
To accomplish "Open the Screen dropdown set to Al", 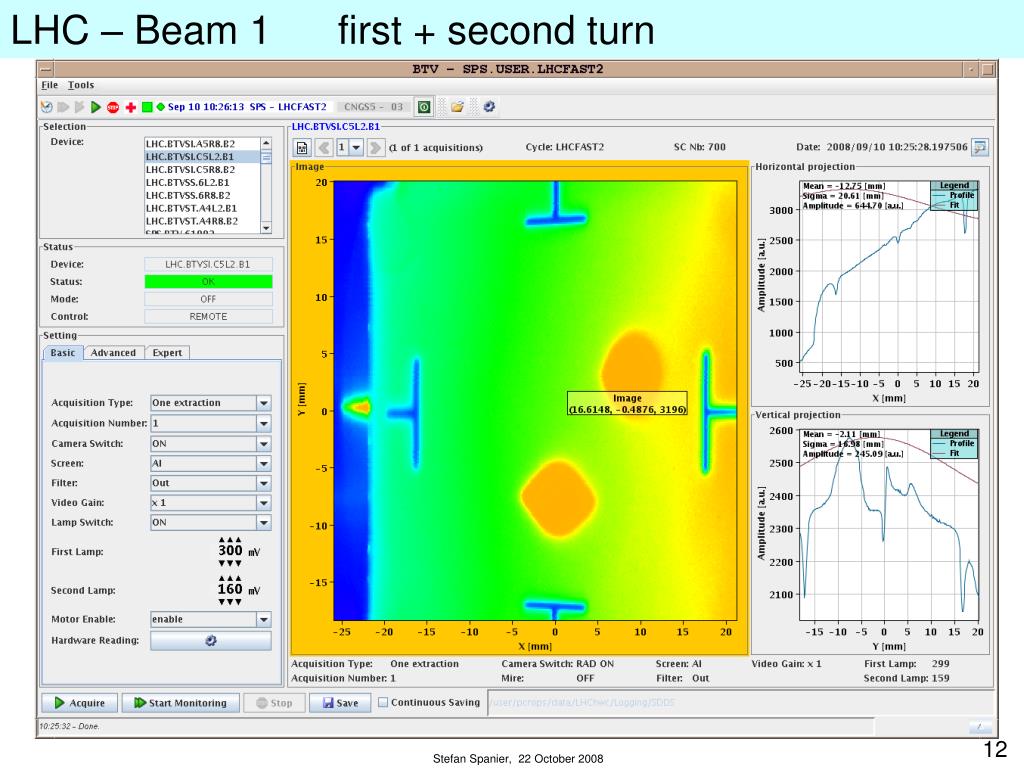I will point(264,463).
